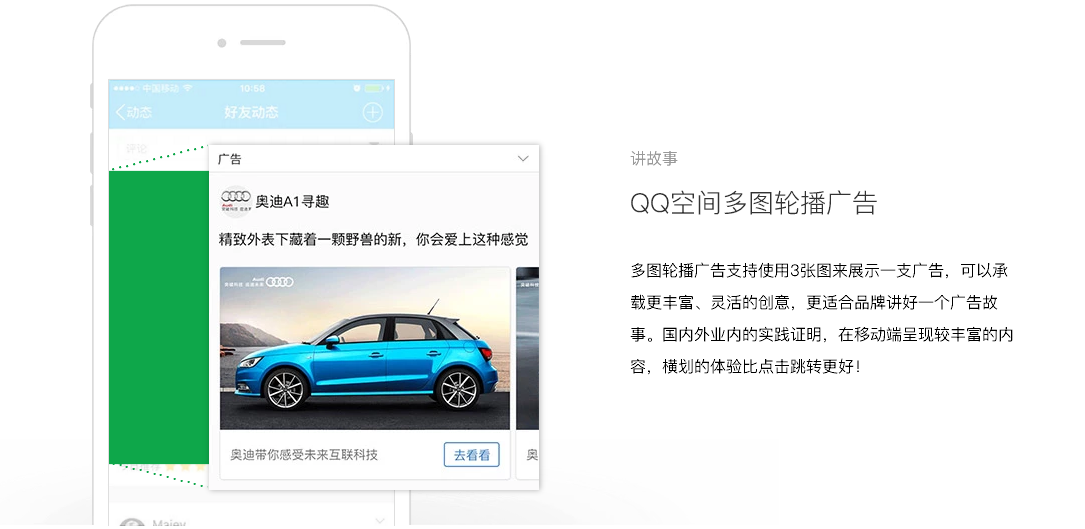Open the collapsed arrow beside 评论
This screenshot has height=529, width=1085.
(x=375, y=144)
